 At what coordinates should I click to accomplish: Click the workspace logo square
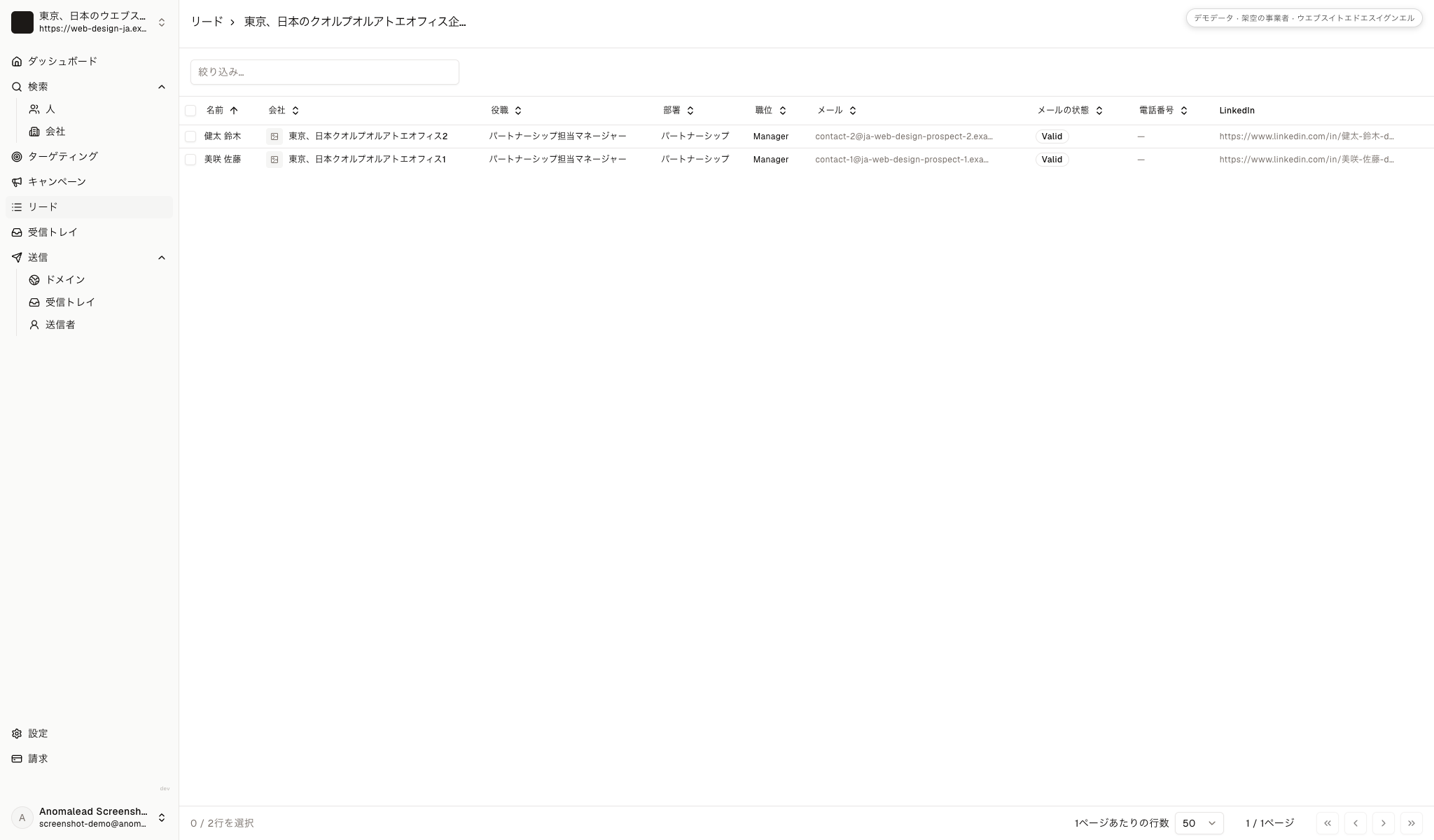pyautogui.click(x=22, y=22)
